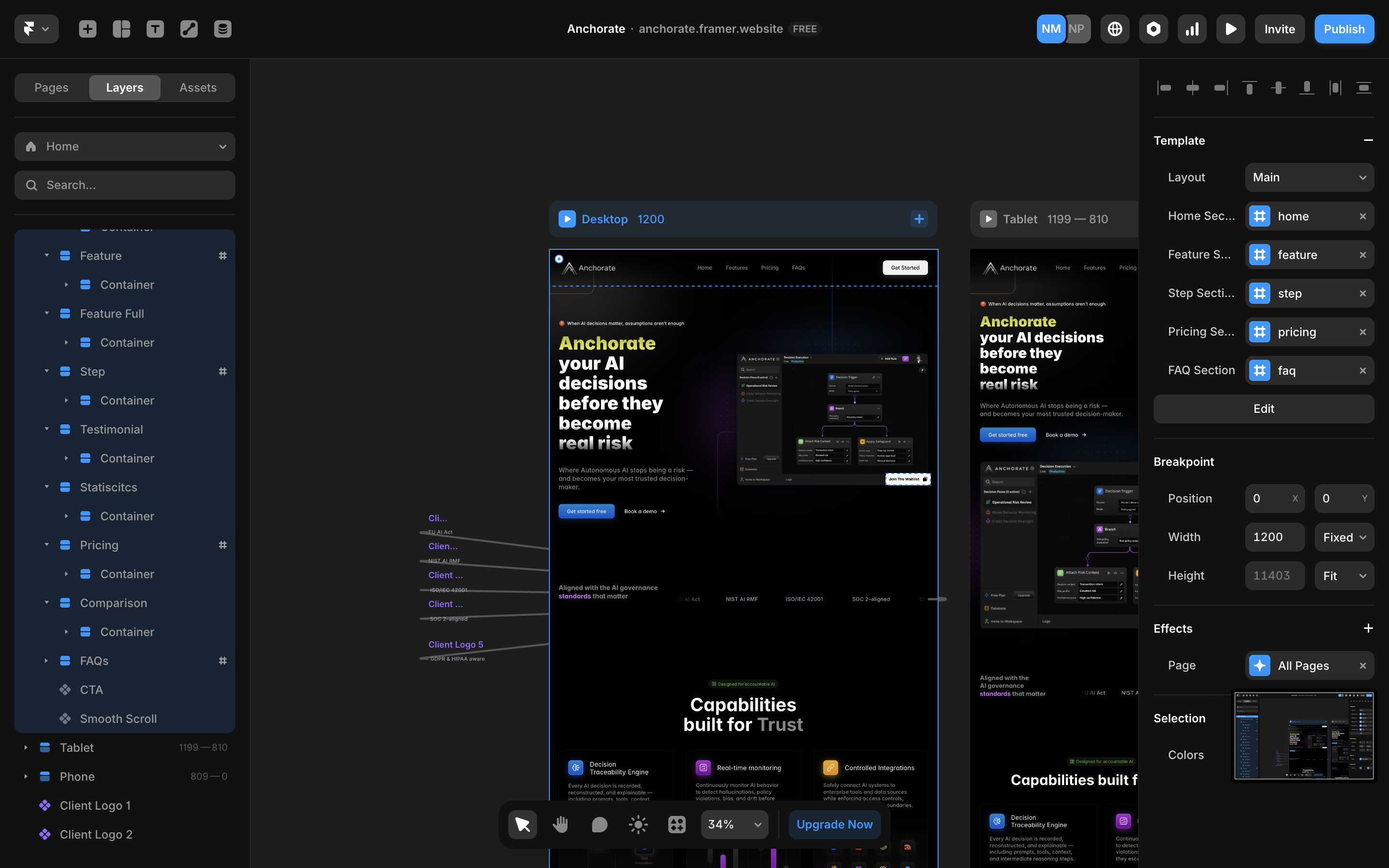Image resolution: width=1389 pixels, height=868 pixels.
Task: Select the Text tool
Action: coord(155,28)
